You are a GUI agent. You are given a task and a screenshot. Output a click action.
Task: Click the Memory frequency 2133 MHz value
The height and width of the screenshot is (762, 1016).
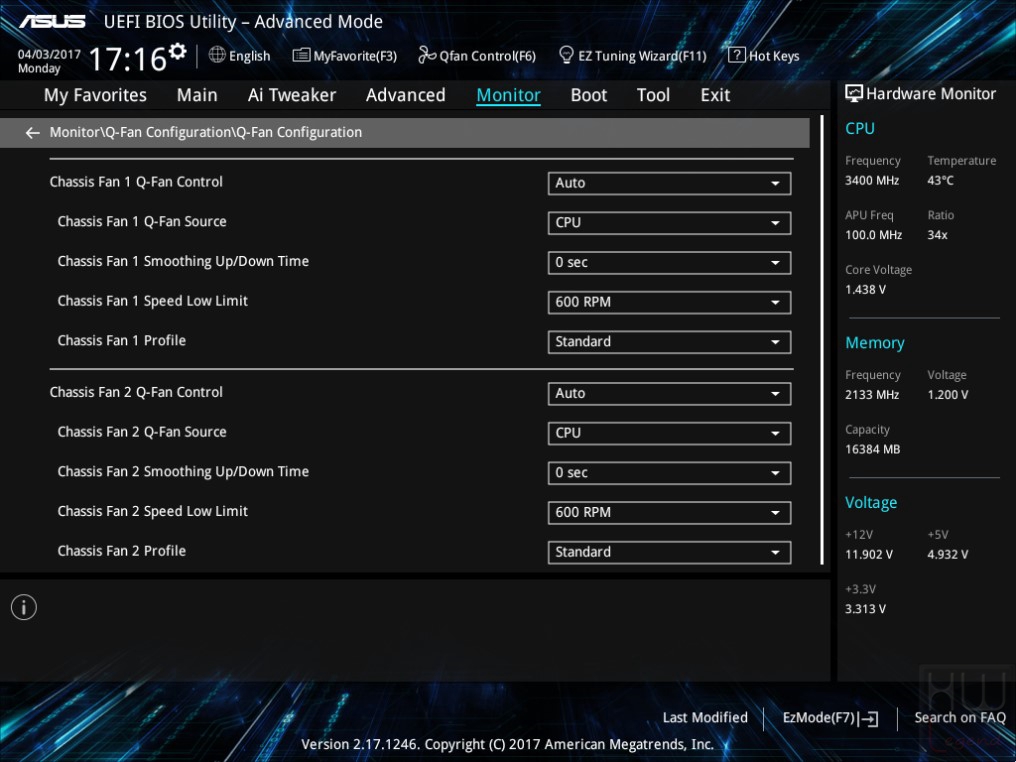(872, 395)
